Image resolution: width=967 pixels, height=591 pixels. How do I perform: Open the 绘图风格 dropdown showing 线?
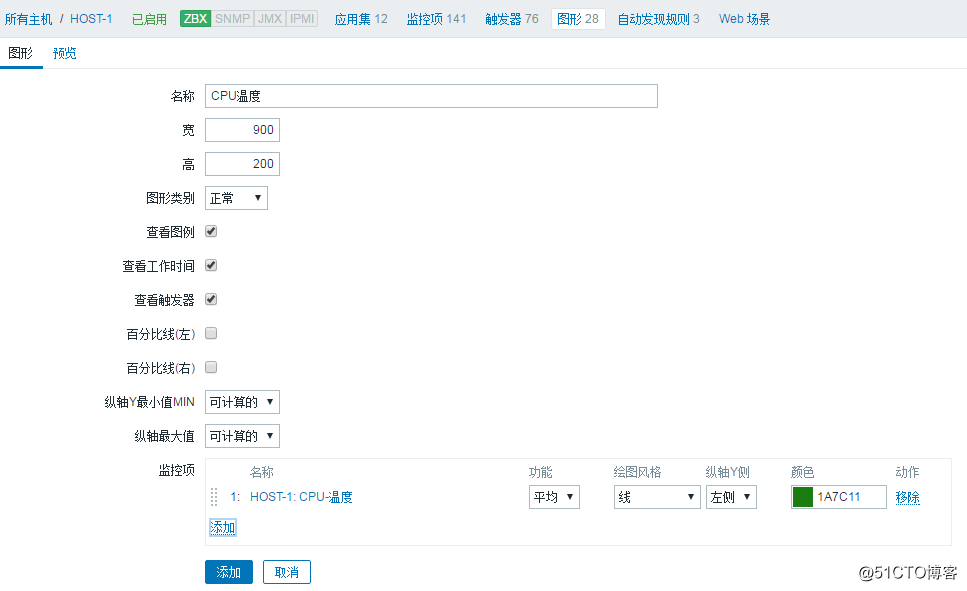pos(657,497)
